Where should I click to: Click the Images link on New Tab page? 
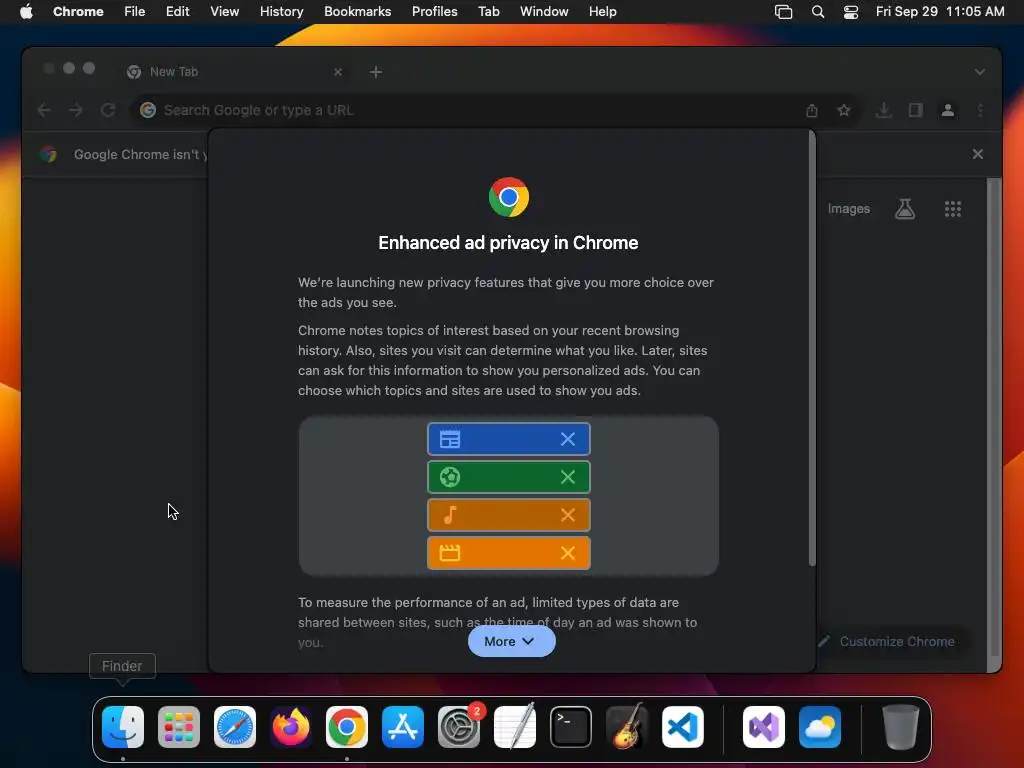coord(848,209)
